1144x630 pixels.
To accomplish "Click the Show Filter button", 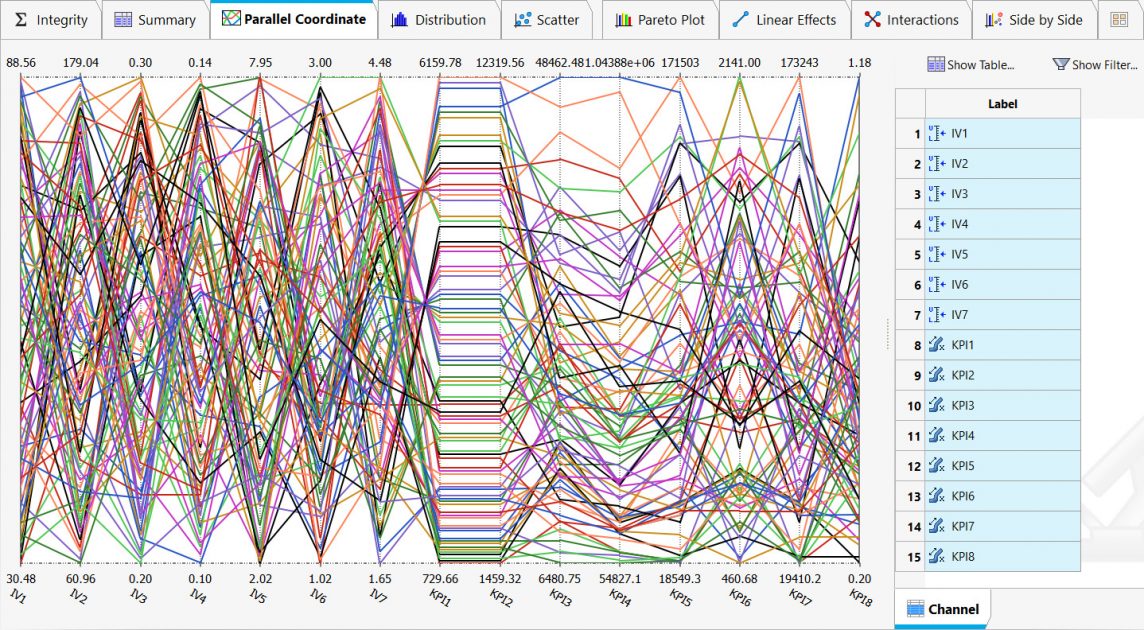I will point(1095,65).
